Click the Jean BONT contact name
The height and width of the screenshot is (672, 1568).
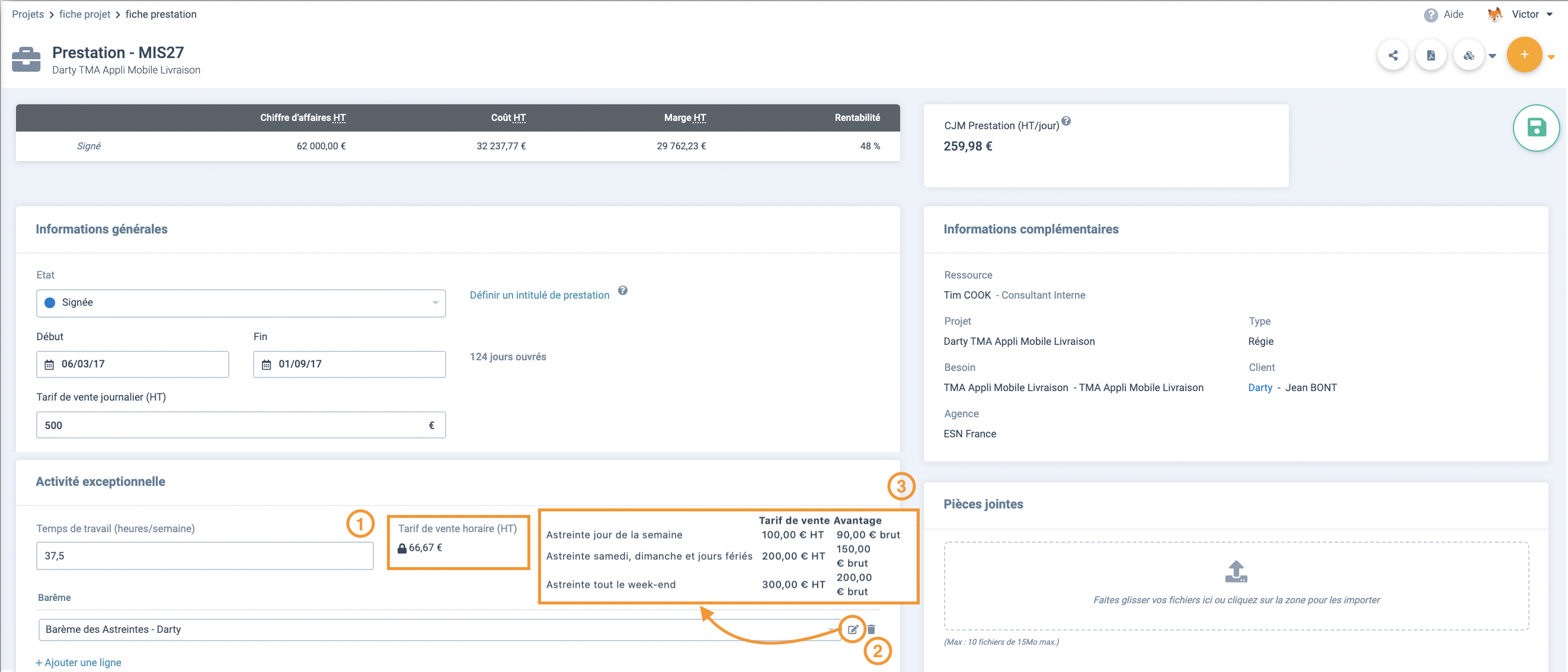click(x=1311, y=388)
